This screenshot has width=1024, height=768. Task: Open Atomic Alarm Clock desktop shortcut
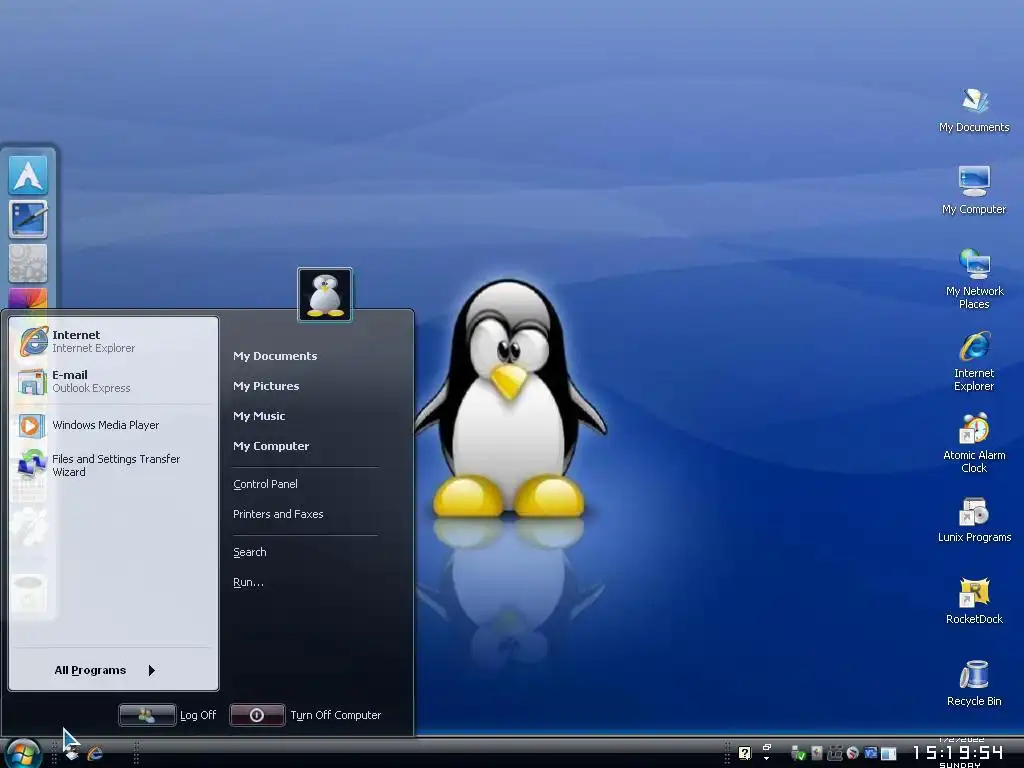click(x=974, y=443)
